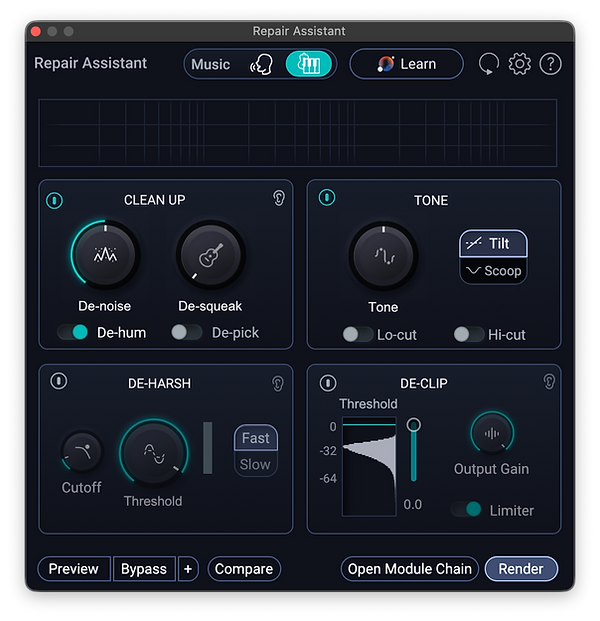The width and height of the screenshot is (600, 621).
Task: Select Tilt tone shape
Action: coord(493,244)
